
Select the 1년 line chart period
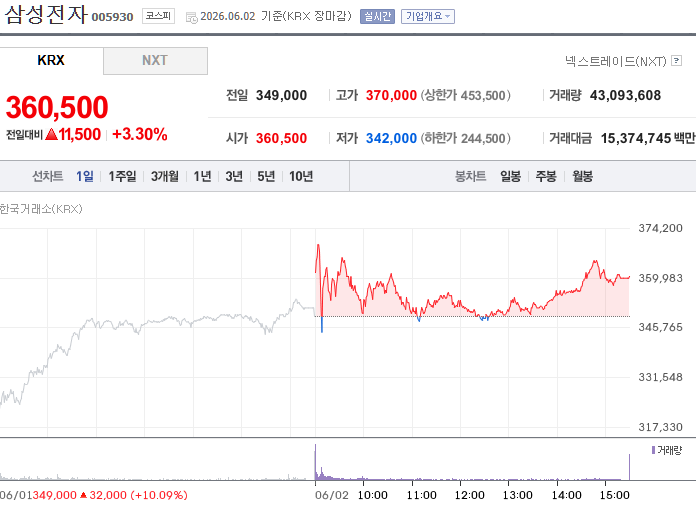coord(202,176)
